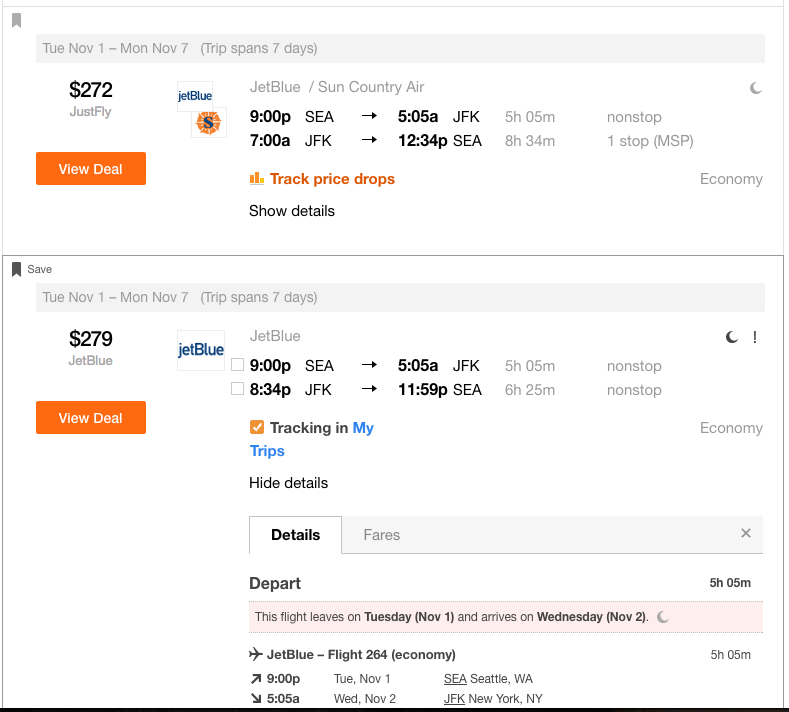Click the moon icon in the overnight flight notice
Image resolution: width=789 pixels, height=712 pixels.
point(663,617)
